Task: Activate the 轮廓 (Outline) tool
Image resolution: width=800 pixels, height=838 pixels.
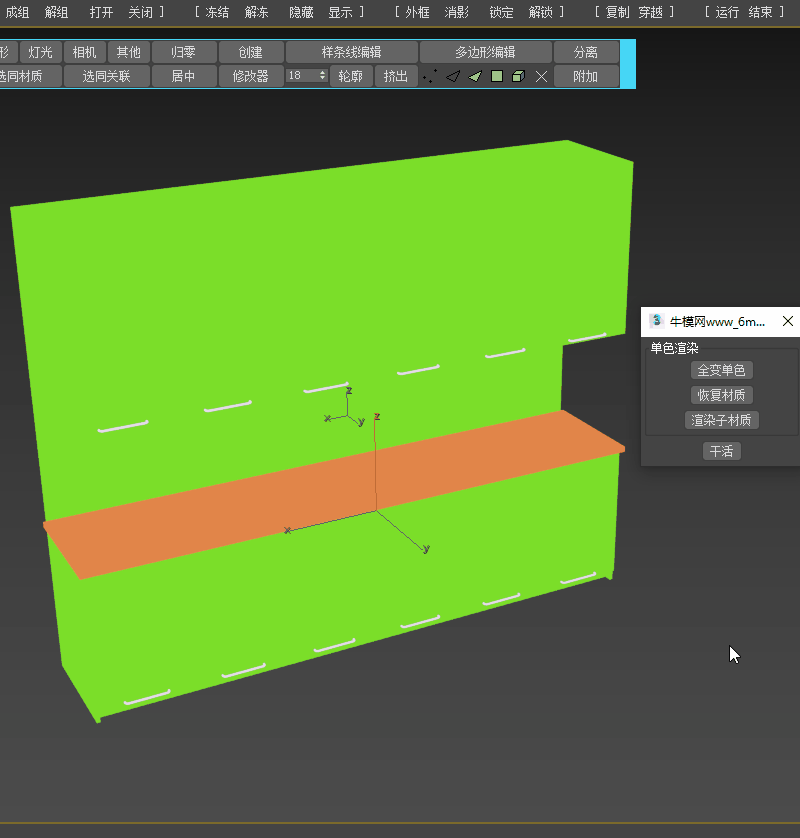Action: coord(350,76)
